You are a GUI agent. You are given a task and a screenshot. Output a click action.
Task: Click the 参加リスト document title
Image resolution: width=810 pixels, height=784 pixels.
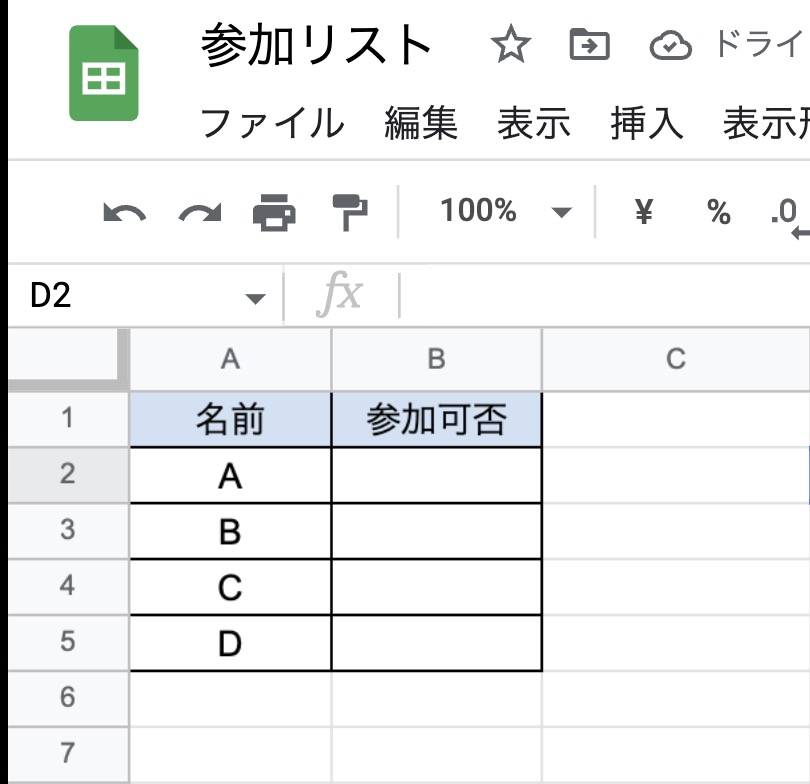point(316,45)
